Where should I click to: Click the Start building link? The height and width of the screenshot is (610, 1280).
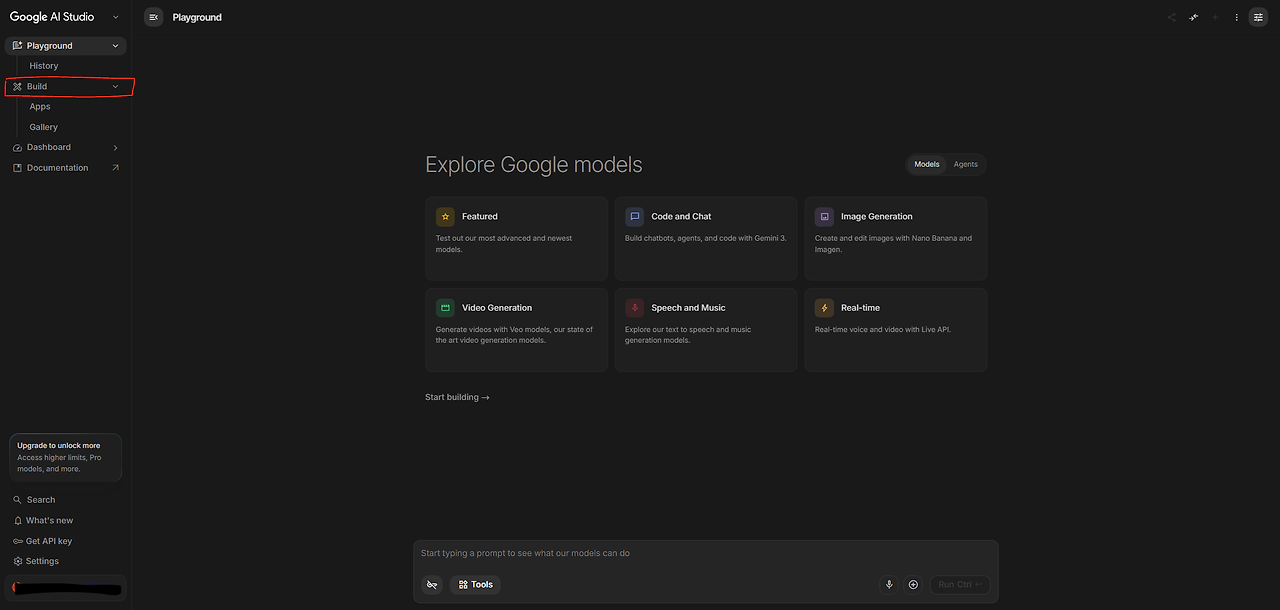pyautogui.click(x=457, y=398)
